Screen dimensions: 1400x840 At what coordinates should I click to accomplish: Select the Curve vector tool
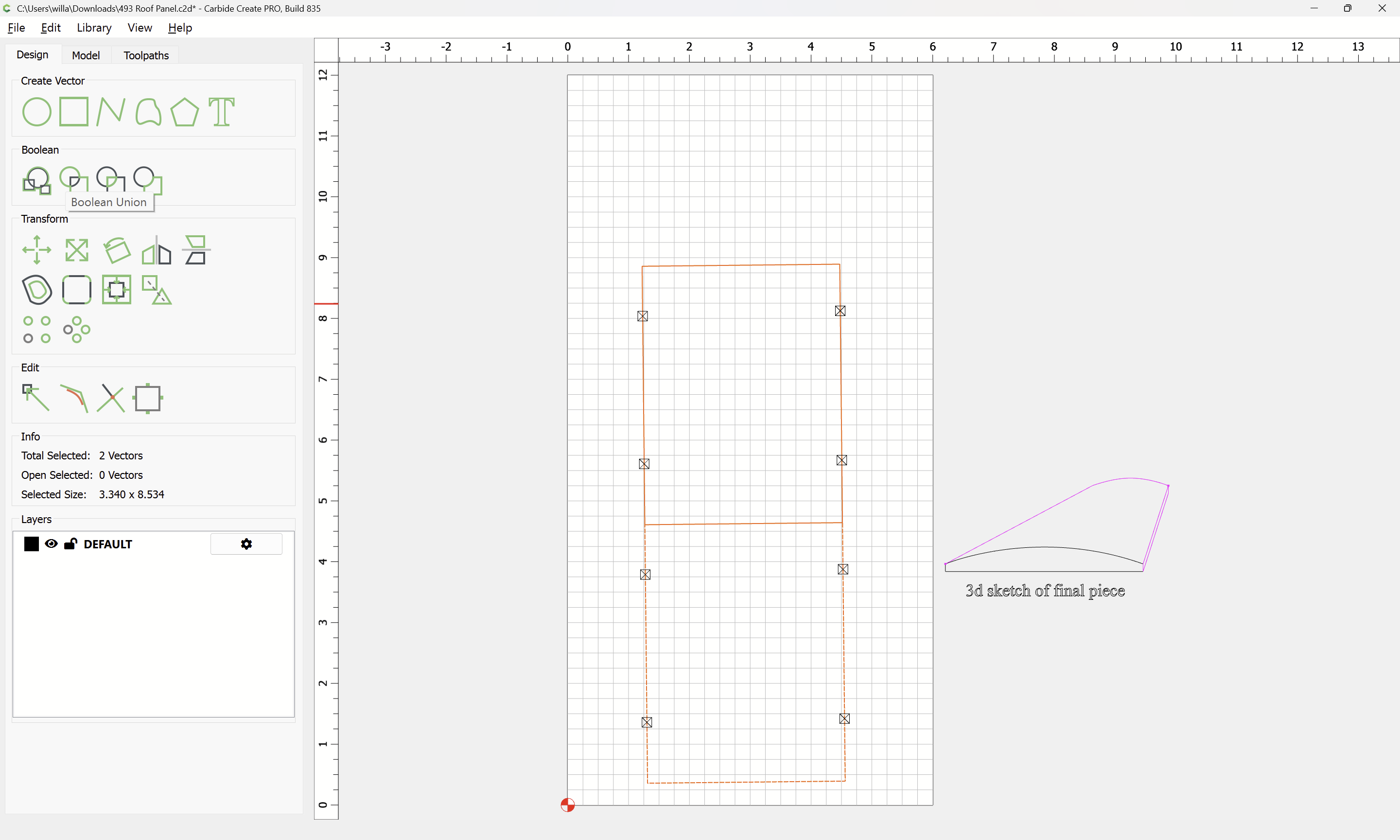point(148,111)
